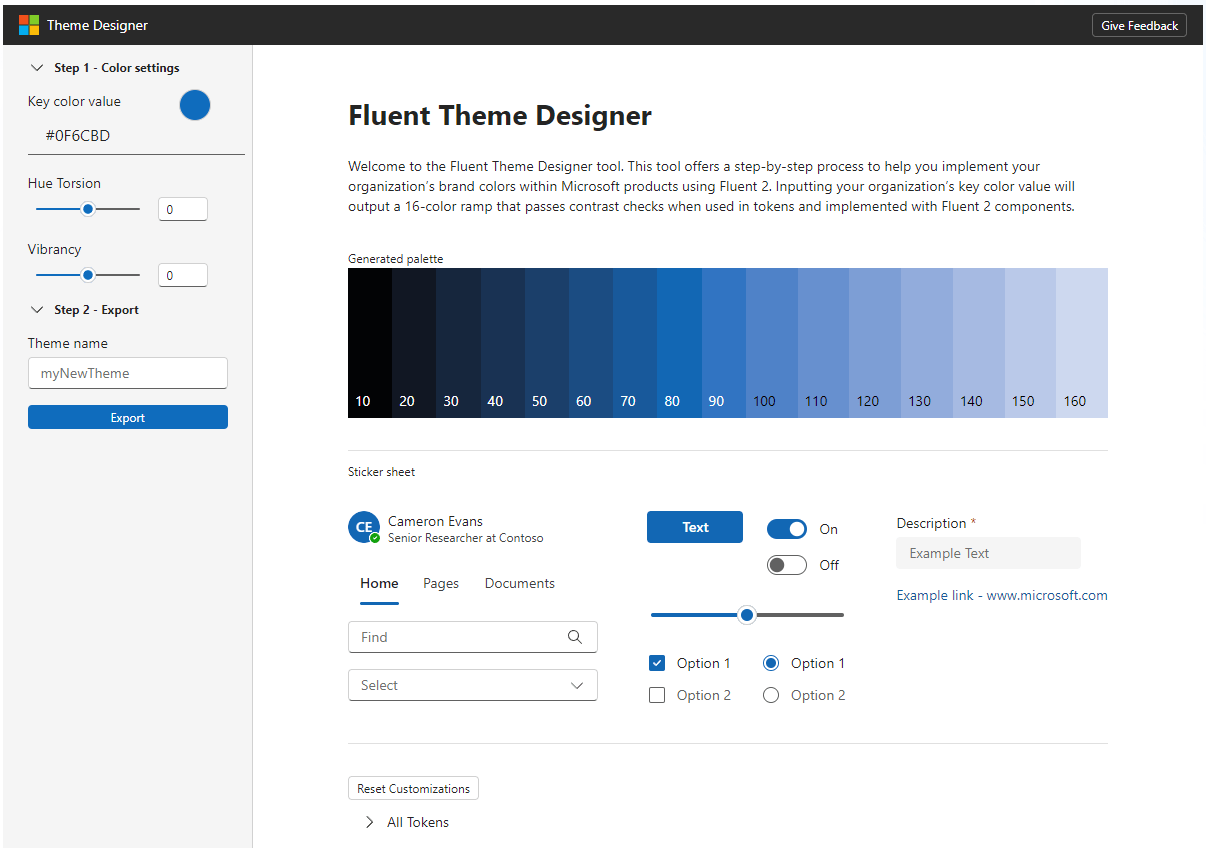The height and width of the screenshot is (848, 1206).
Task: Select palette swatch 30
Action: click(458, 343)
